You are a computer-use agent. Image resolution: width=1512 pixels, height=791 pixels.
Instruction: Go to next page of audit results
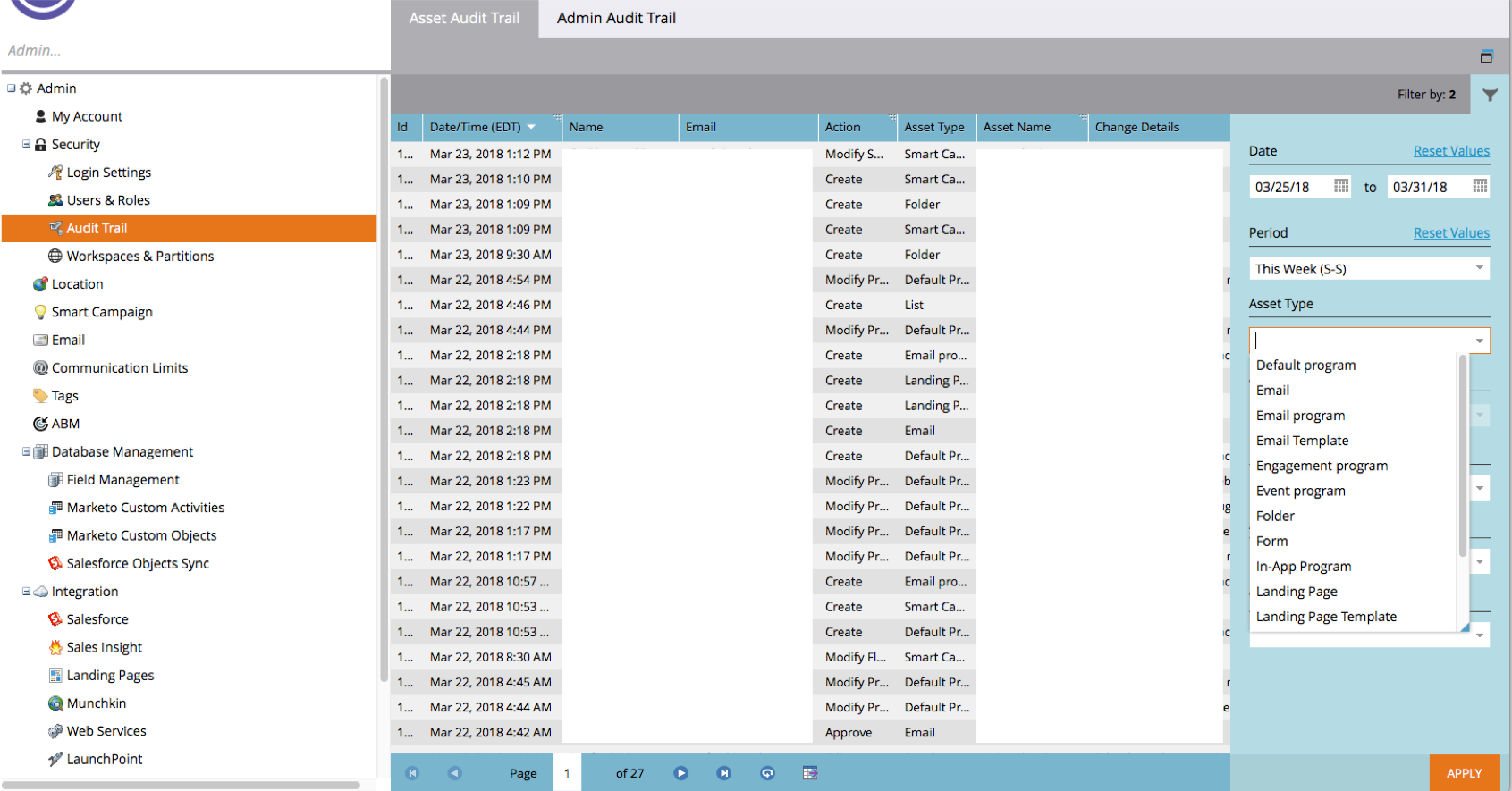pyautogui.click(x=680, y=773)
